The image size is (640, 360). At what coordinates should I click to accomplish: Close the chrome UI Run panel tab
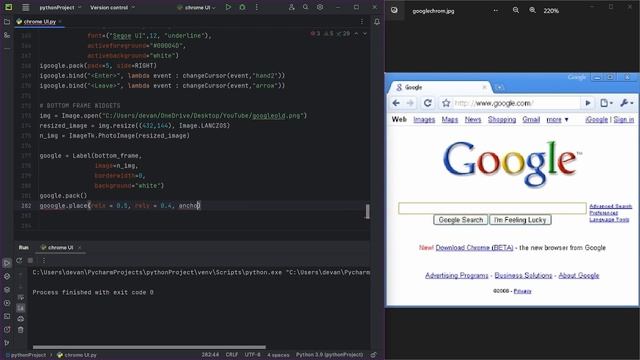pos(80,247)
